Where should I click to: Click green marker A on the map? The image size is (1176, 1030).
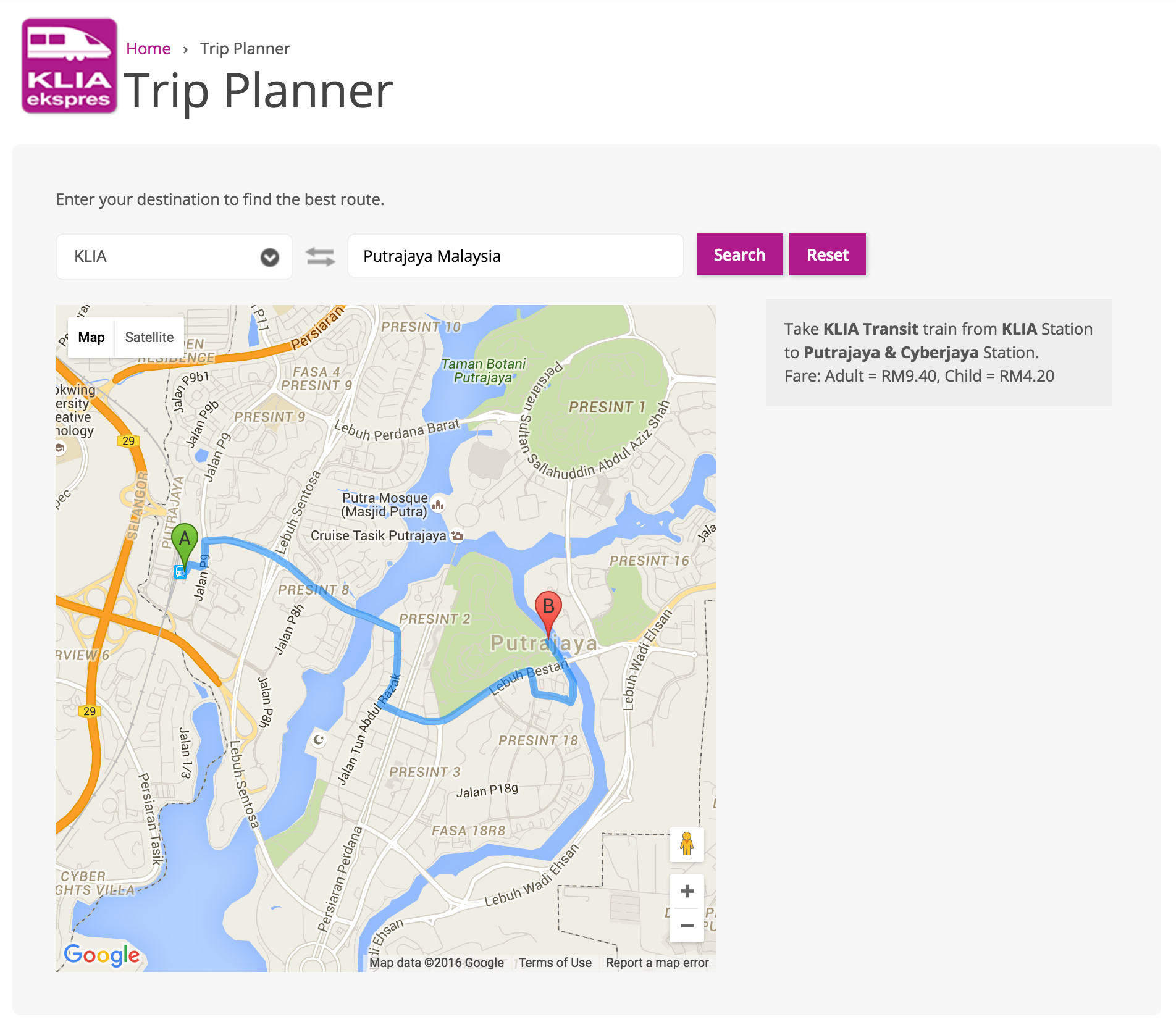click(x=185, y=541)
